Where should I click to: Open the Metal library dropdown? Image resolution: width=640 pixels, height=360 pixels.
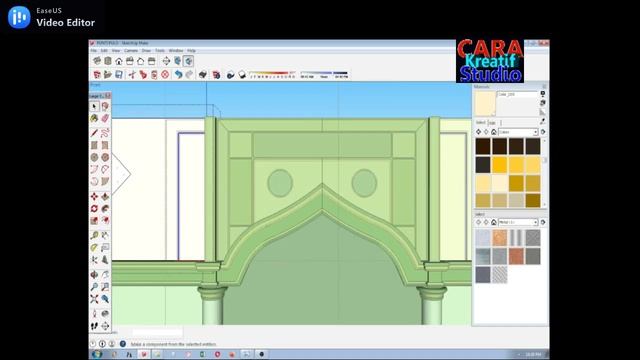point(518,222)
